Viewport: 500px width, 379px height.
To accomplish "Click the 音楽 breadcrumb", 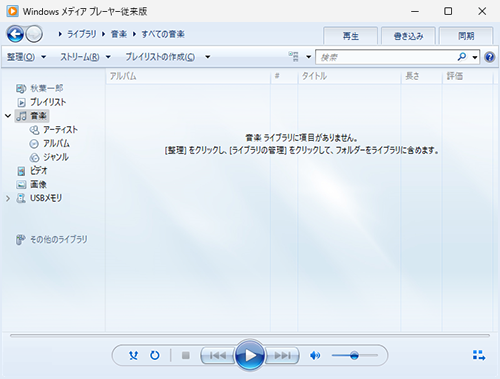I will coord(119,34).
